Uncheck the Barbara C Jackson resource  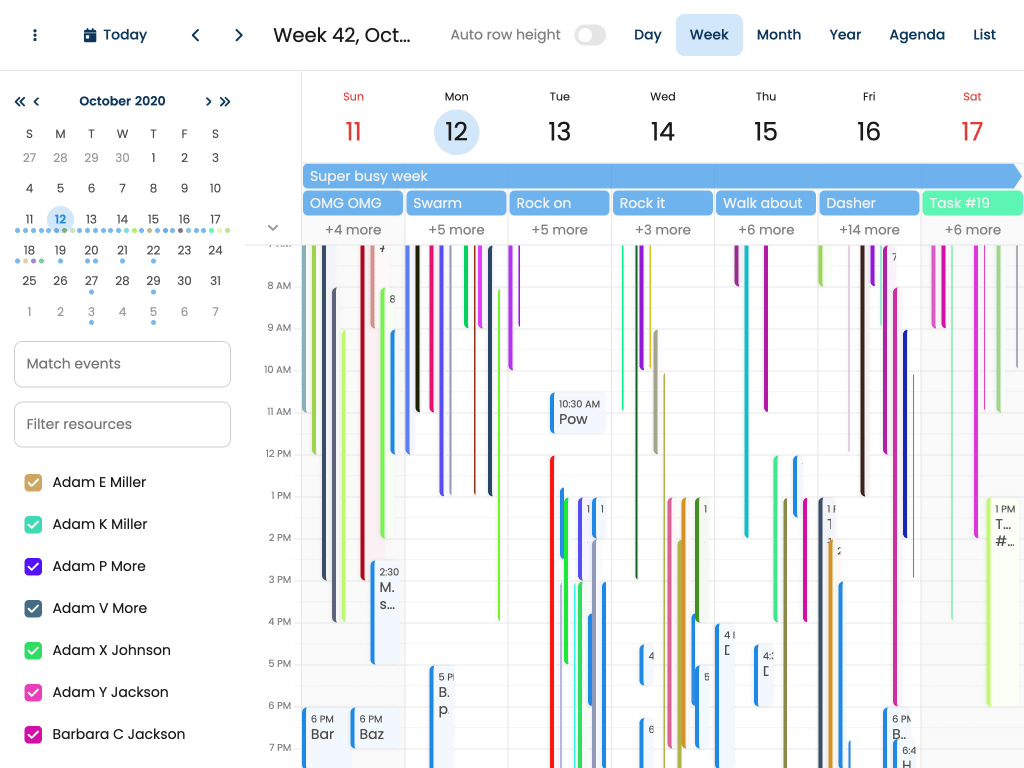click(33, 735)
